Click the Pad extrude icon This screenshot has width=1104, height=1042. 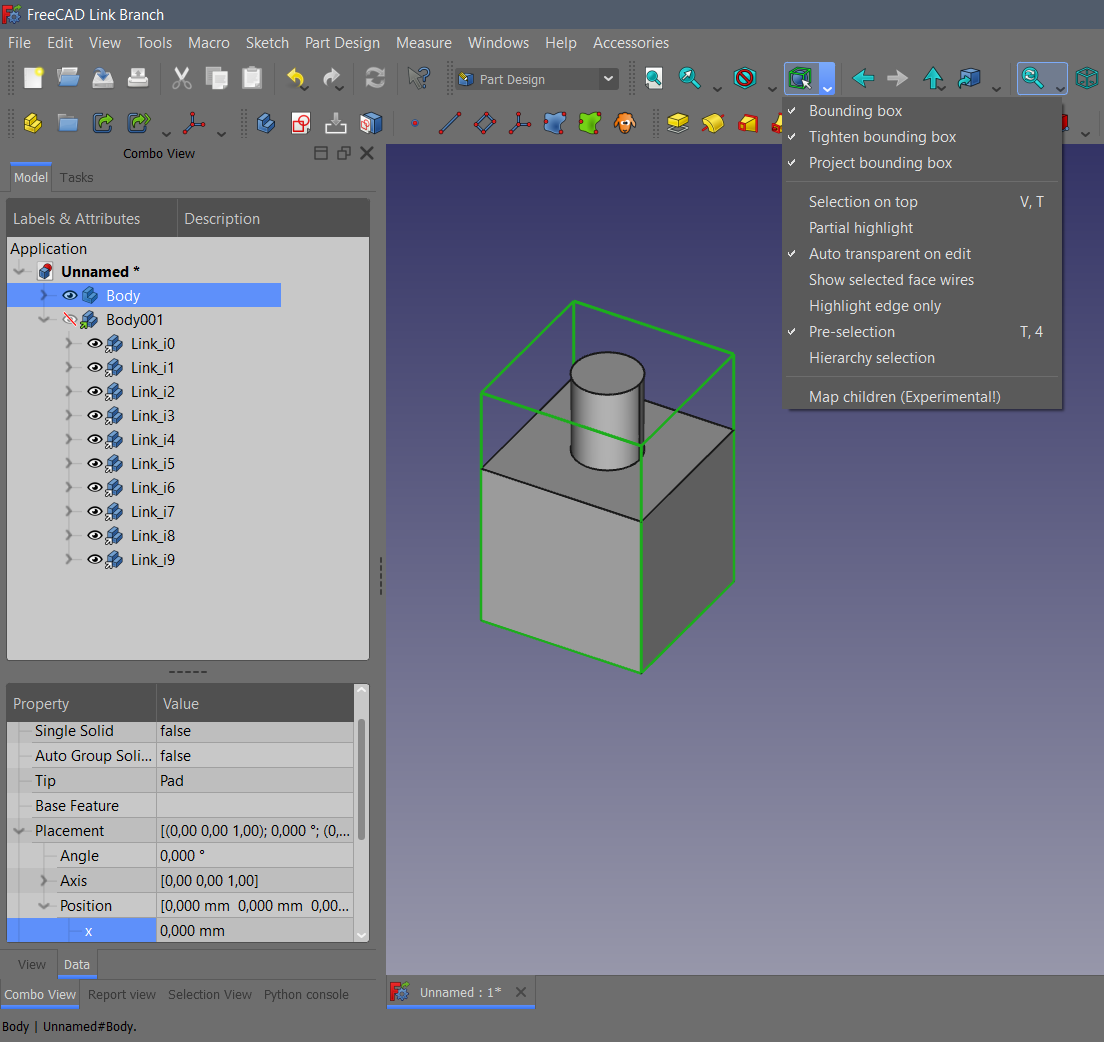(x=678, y=123)
